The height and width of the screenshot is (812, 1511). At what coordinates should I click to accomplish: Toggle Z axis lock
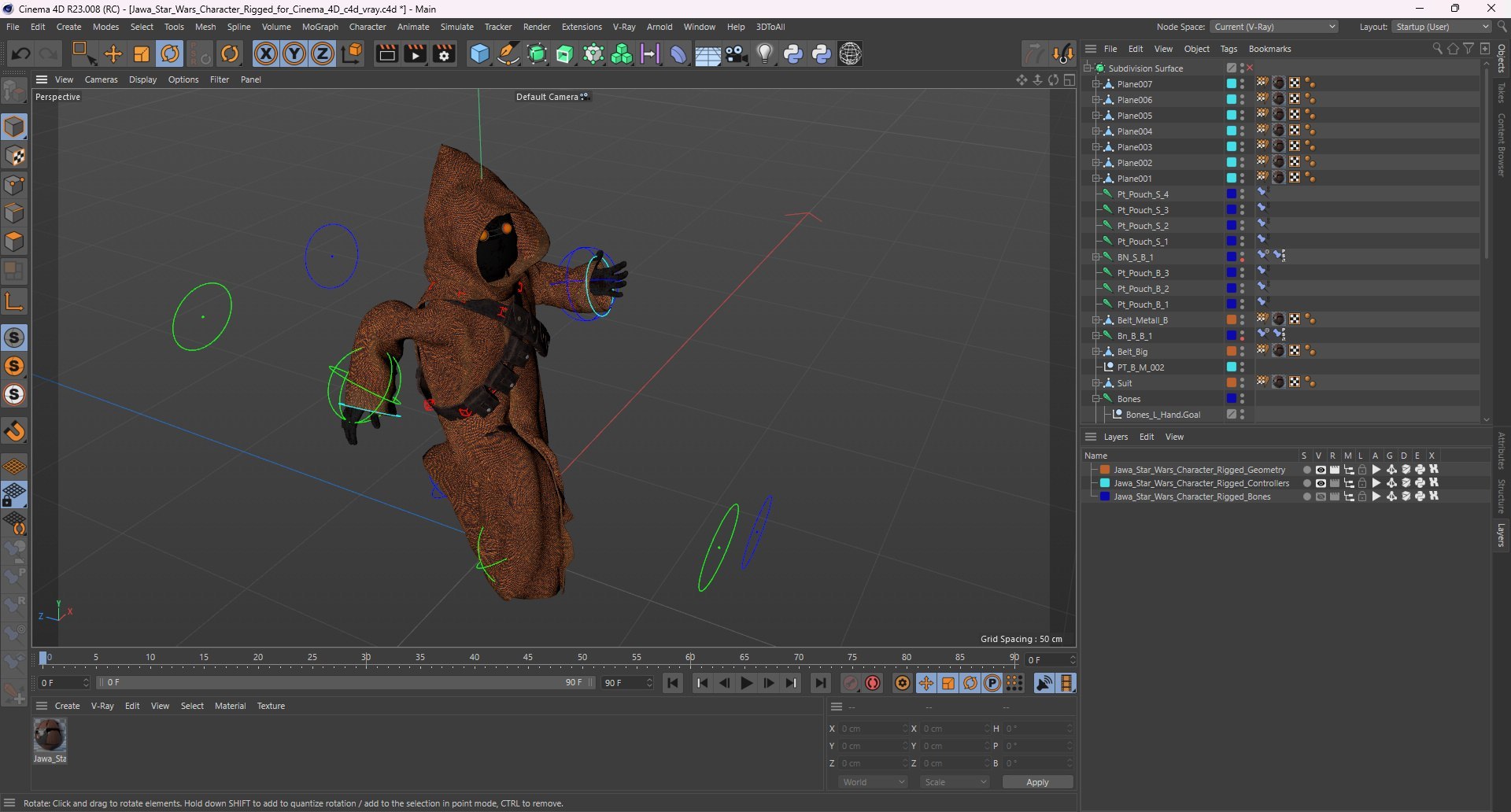point(323,54)
